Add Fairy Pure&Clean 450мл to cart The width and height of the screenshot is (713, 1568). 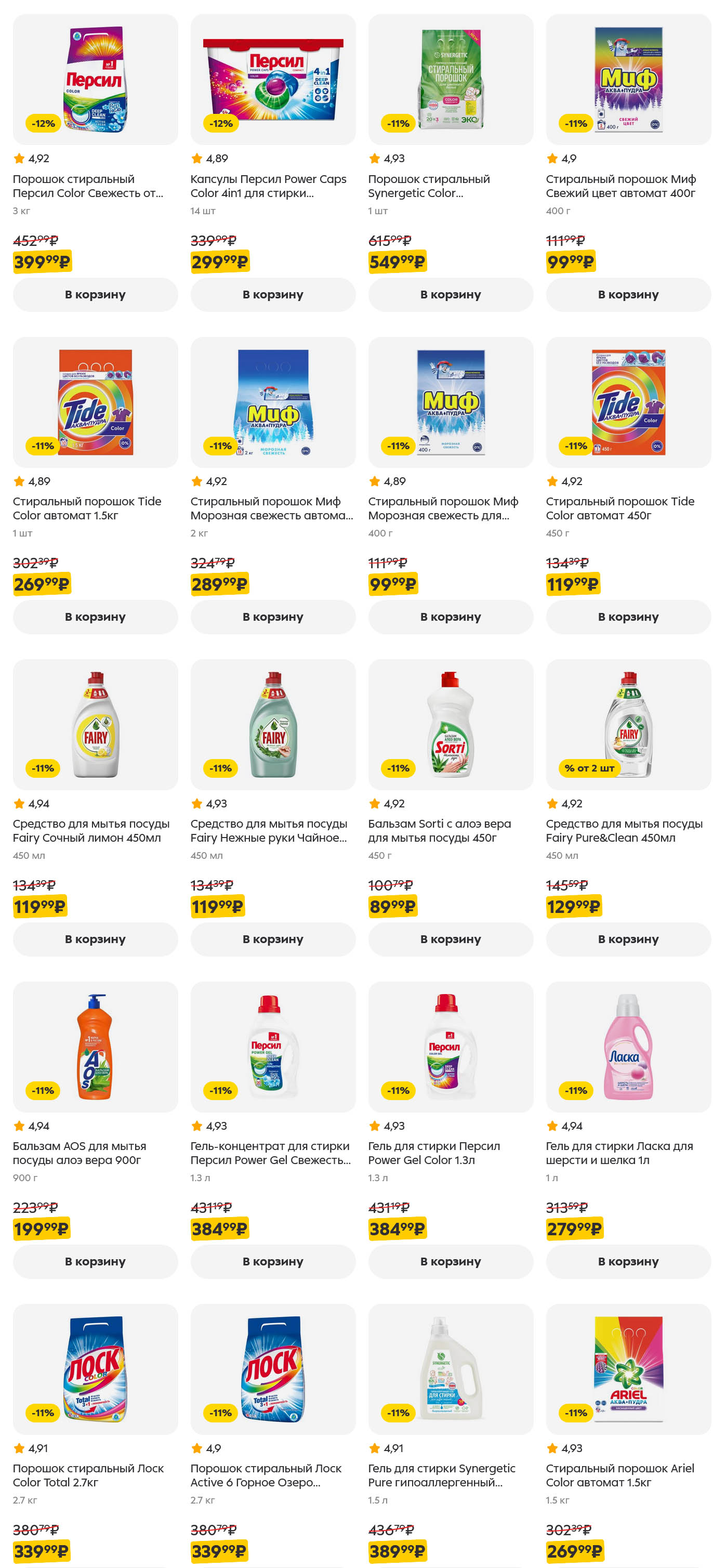click(628, 939)
